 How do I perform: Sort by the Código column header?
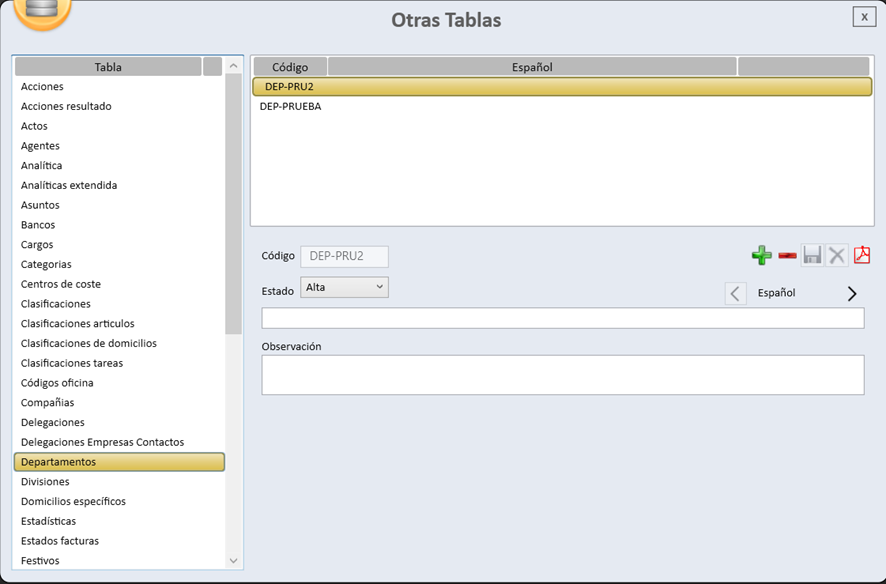pyautogui.click(x=290, y=67)
